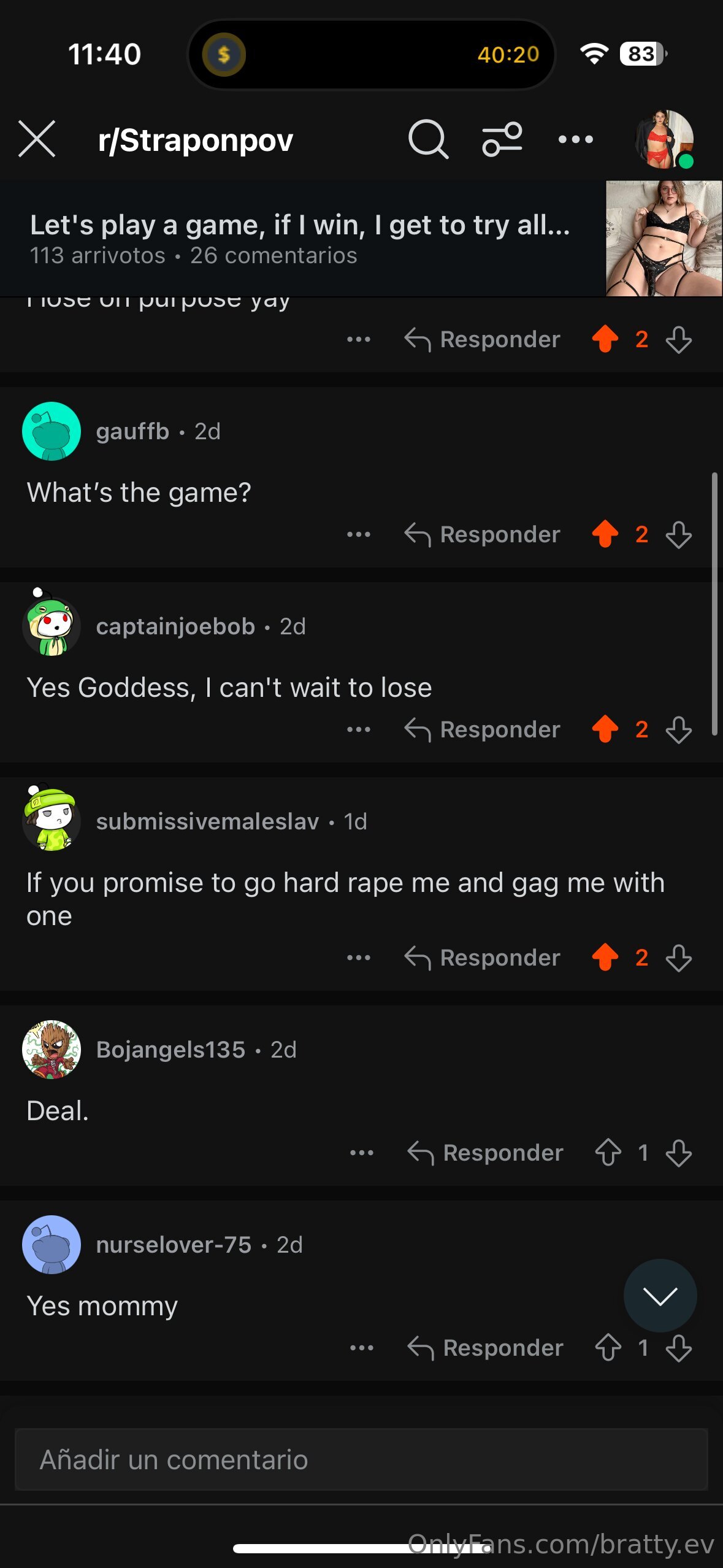This screenshot has height=1568, width=723.
Task: Downvote nurselover-75's comment
Action: (679, 1348)
